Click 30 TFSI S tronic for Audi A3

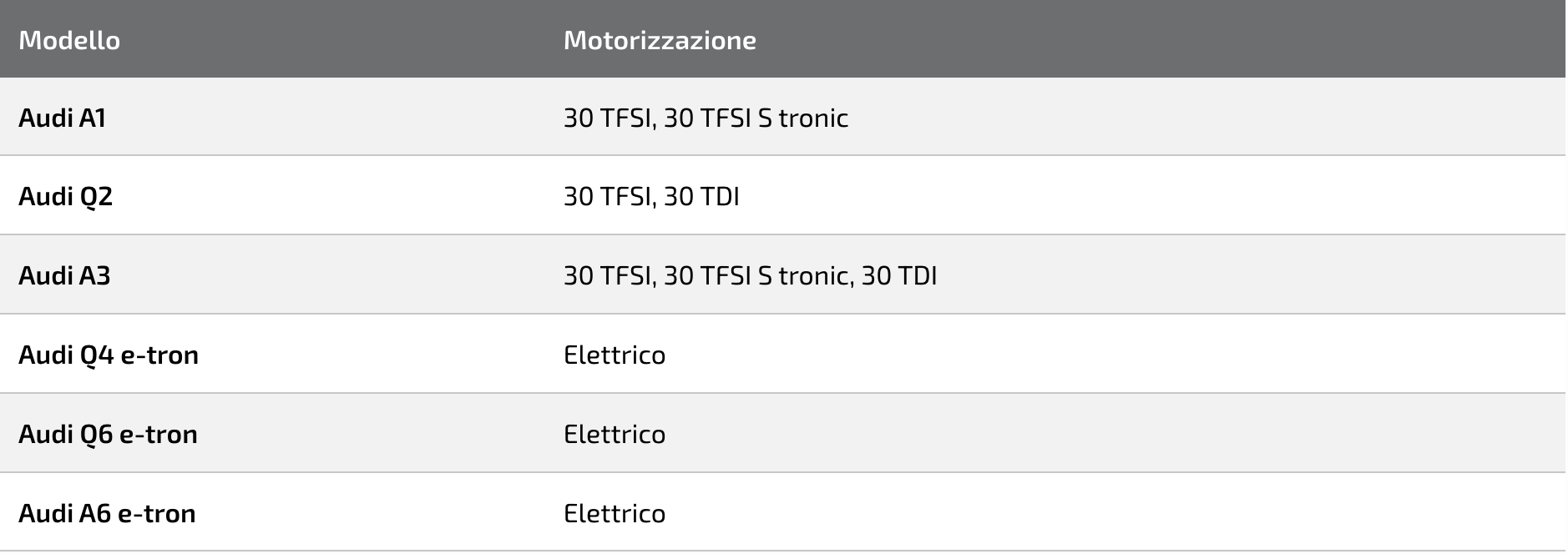[756, 275]
